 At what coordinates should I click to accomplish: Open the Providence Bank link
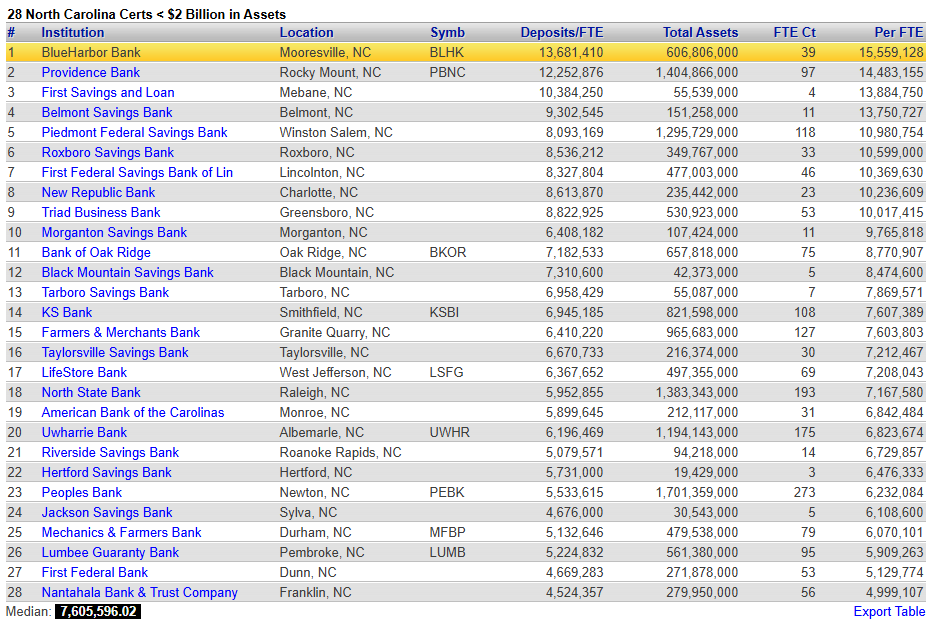(90, 72)
